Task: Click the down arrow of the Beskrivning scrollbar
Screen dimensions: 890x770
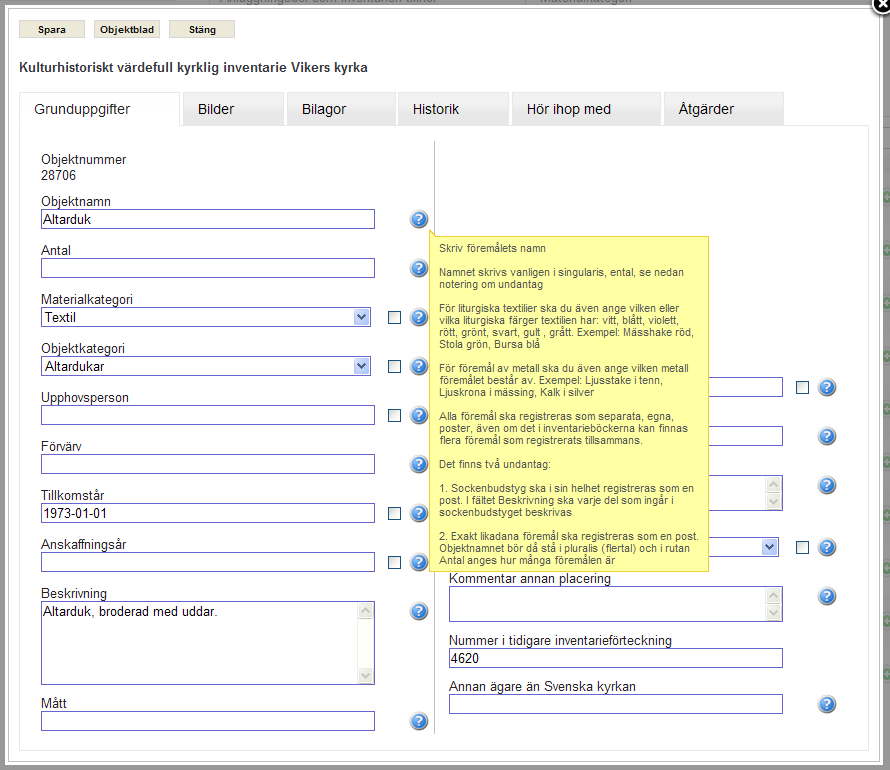Action: coord(366,675)
